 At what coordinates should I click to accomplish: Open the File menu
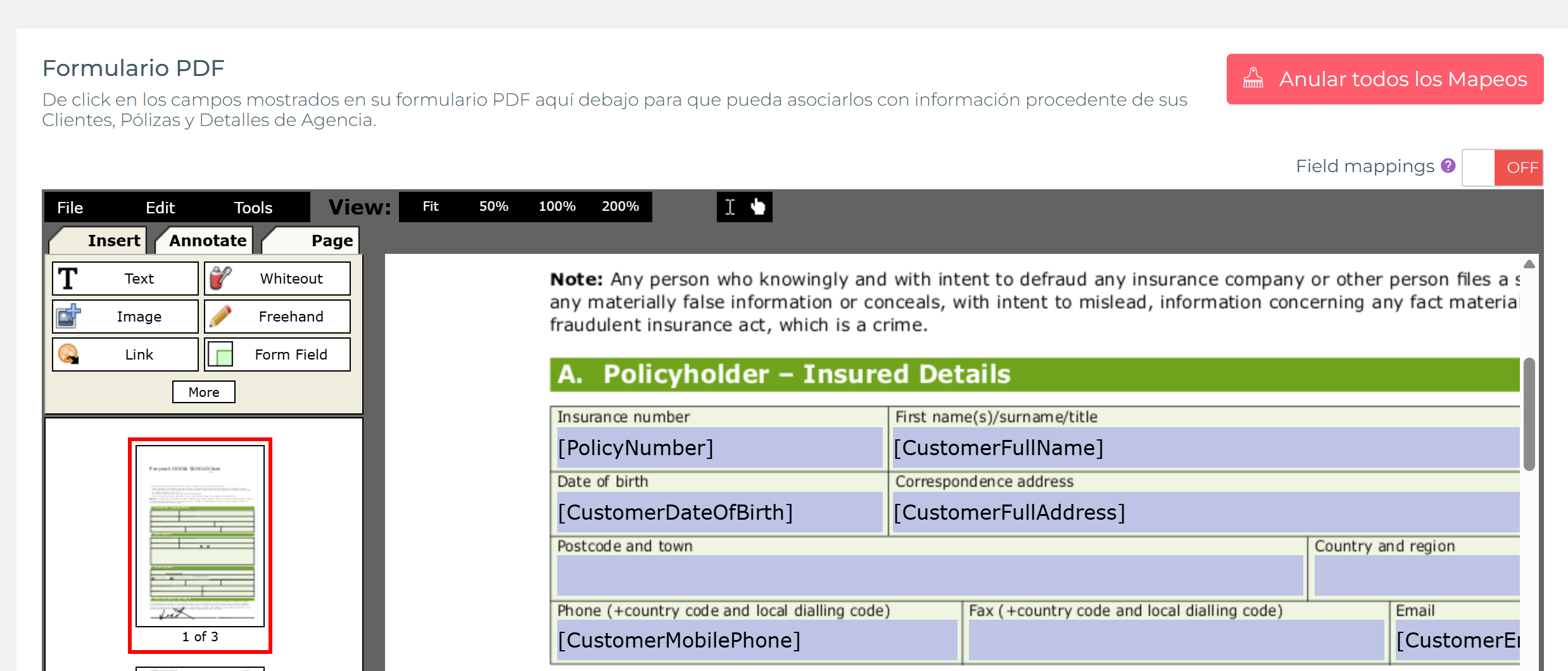pos(70,207)
